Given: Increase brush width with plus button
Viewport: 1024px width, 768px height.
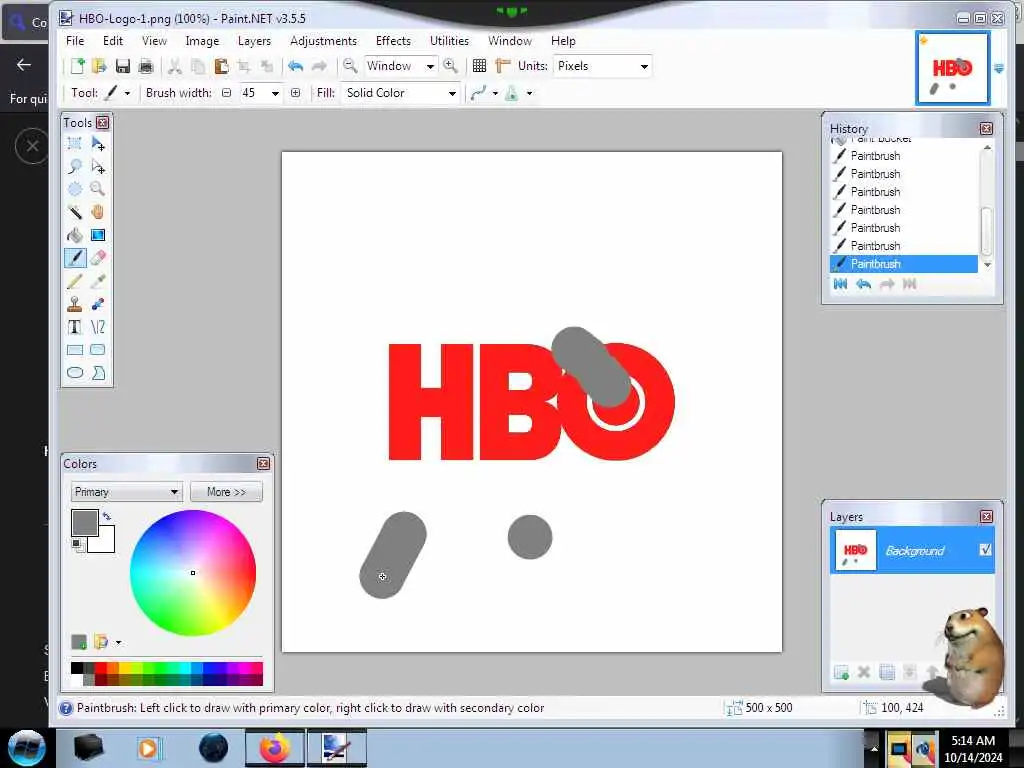Looking at the screenshot, I should (295, 93).
